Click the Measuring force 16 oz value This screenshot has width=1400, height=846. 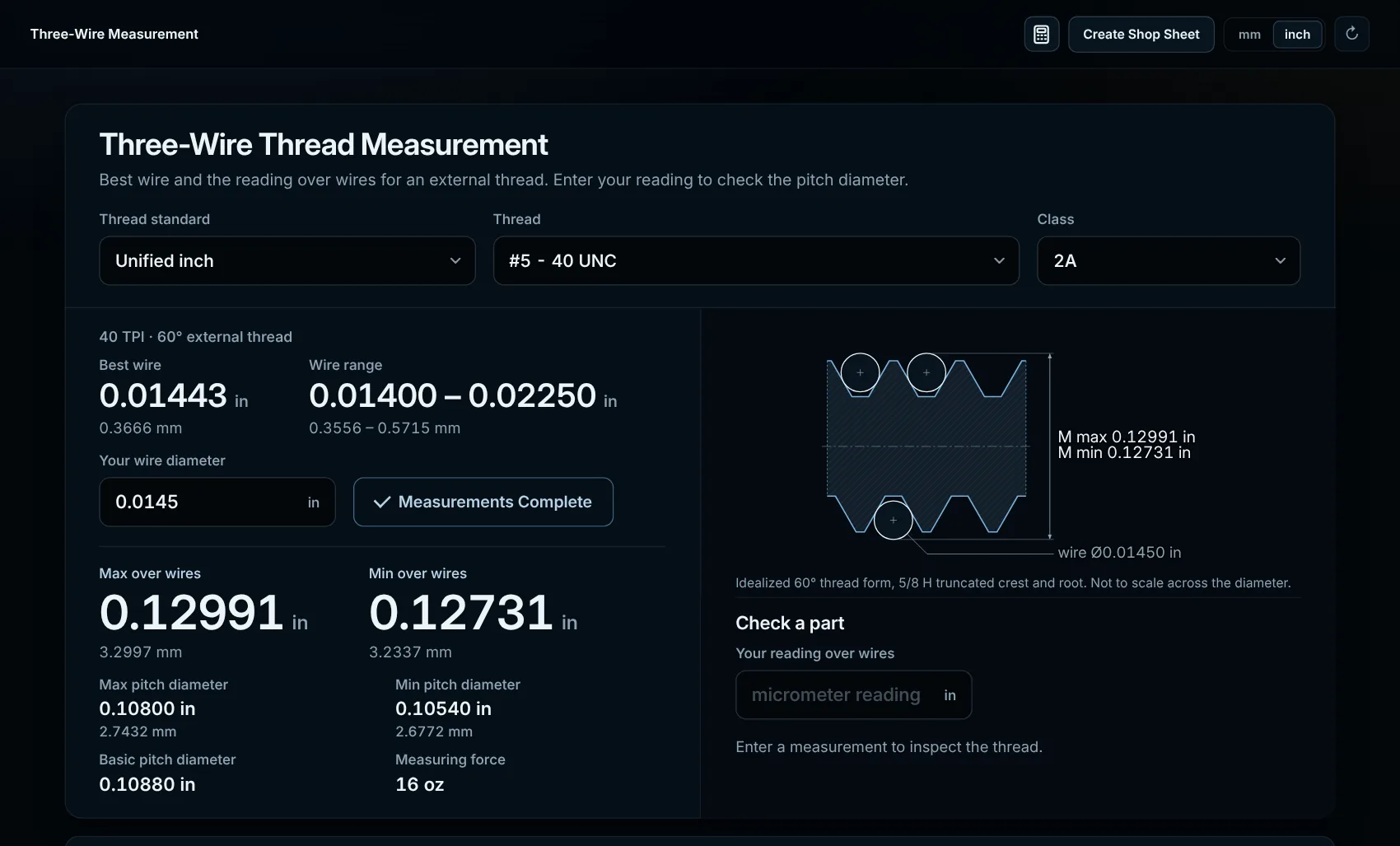click(419, 784)
